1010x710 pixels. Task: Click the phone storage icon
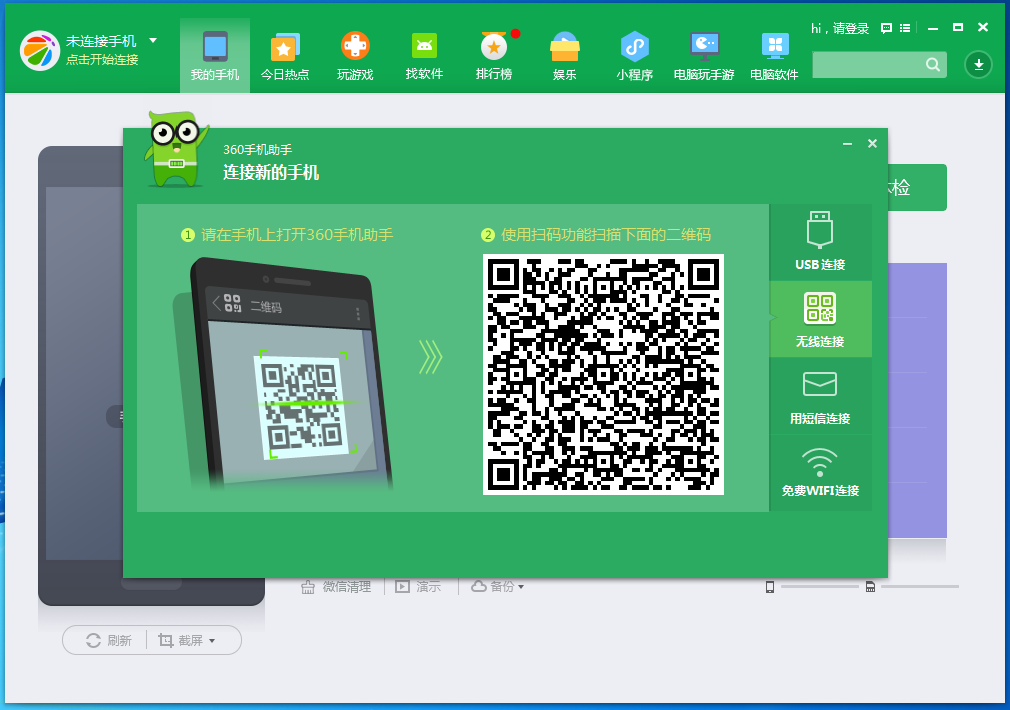[x=770, y=587]
